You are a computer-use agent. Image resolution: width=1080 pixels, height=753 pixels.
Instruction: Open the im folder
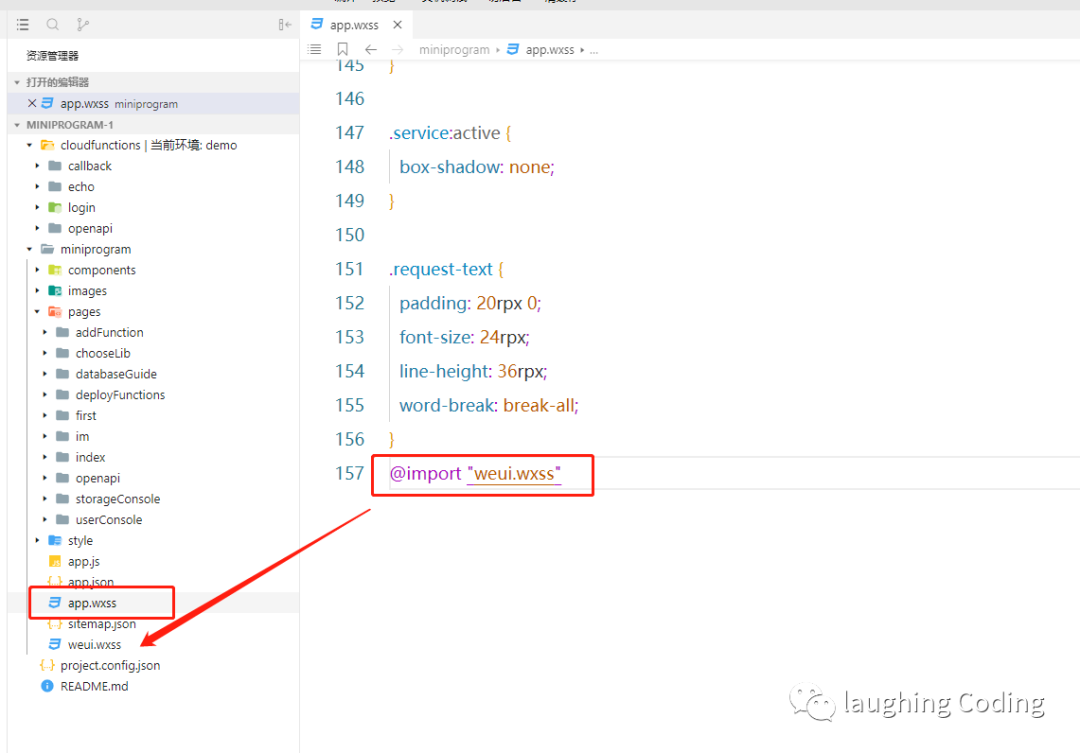tap(82, 436)
